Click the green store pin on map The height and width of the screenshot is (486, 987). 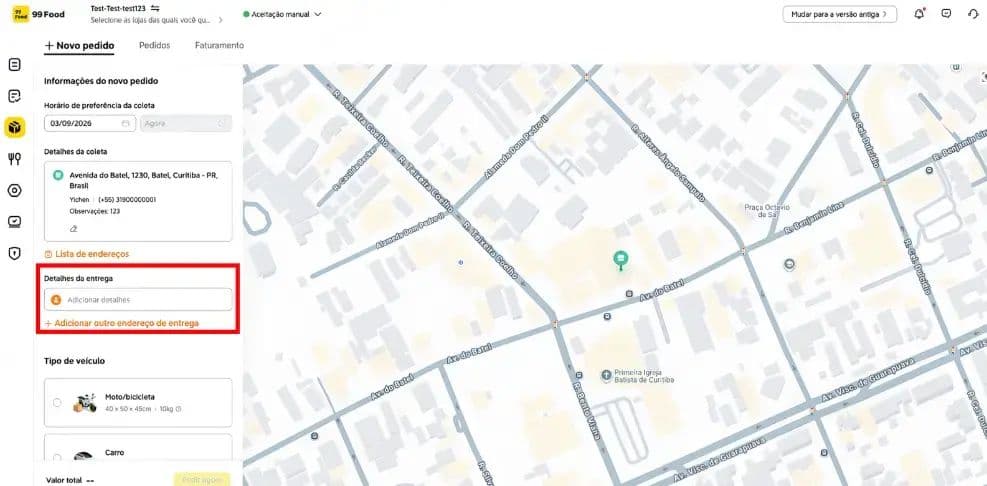(x=621, y=260)
